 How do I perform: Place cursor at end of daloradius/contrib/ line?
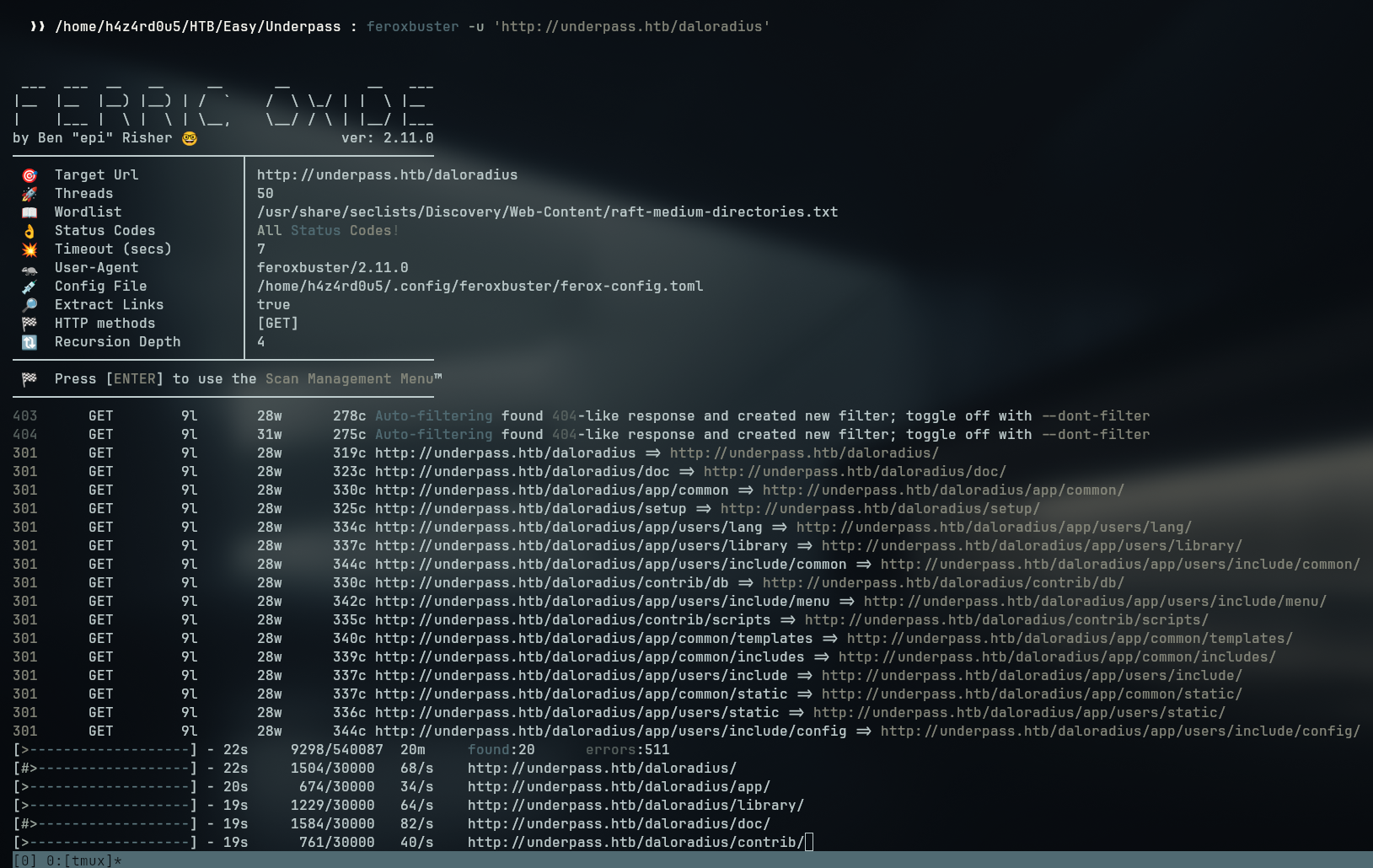click(809, 843)
